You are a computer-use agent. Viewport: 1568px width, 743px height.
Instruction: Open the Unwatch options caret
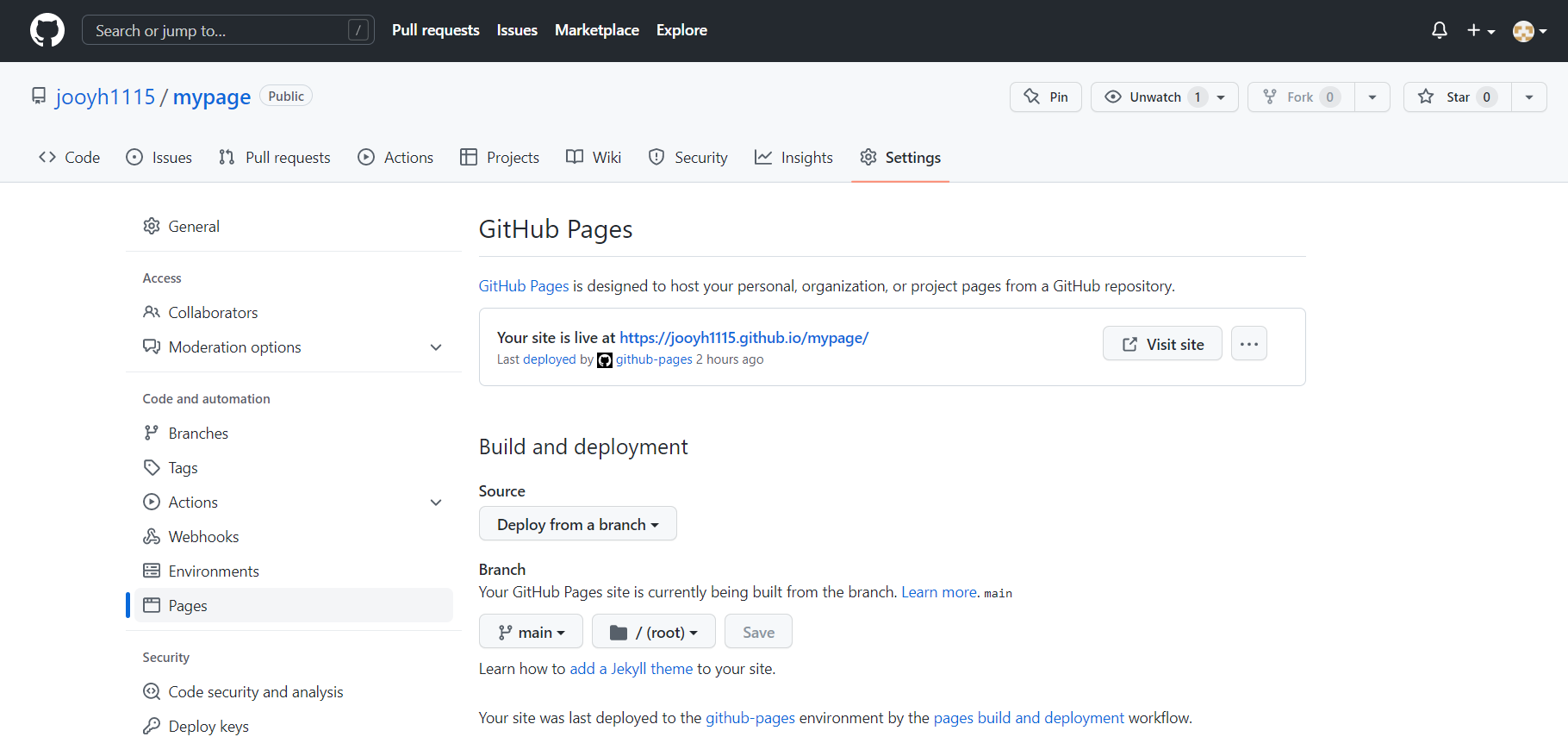tap(1222, 97)
